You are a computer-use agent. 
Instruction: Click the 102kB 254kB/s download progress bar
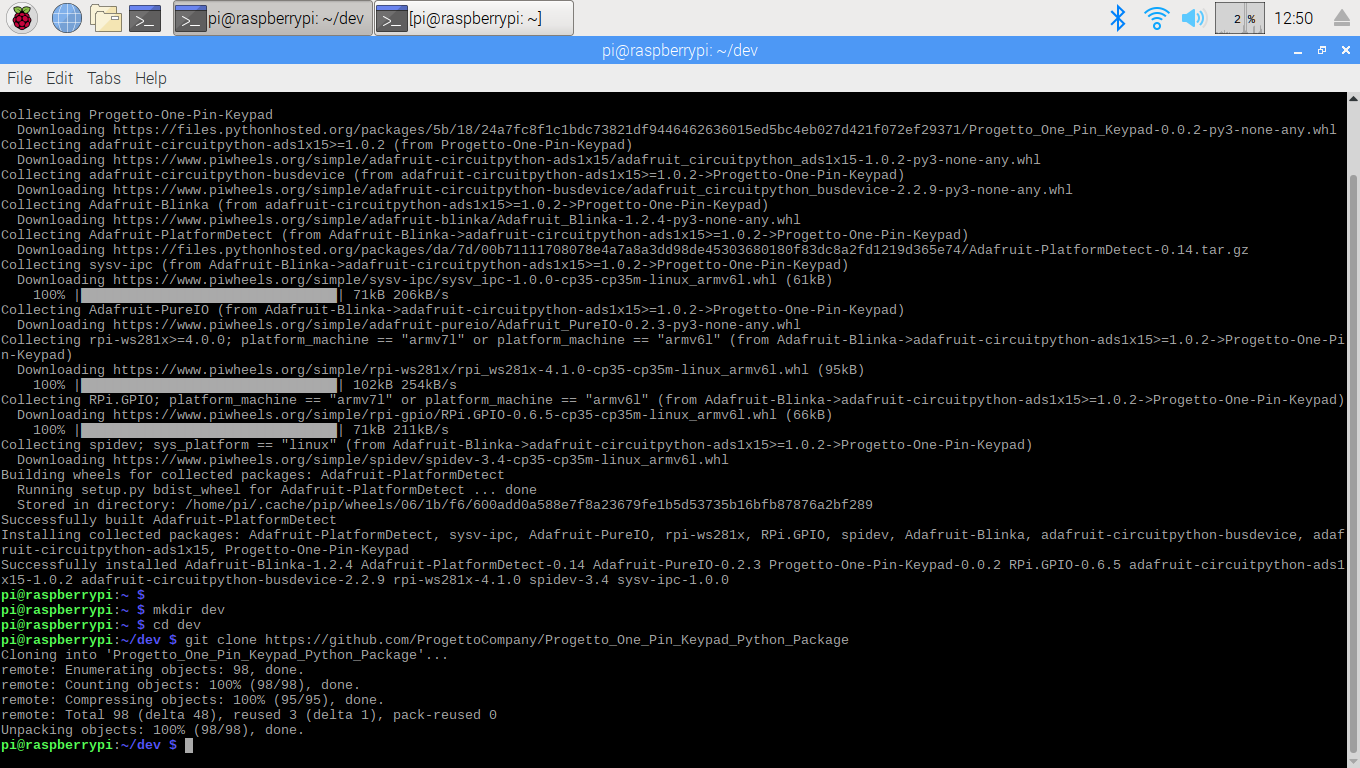[x=209, y=385]
